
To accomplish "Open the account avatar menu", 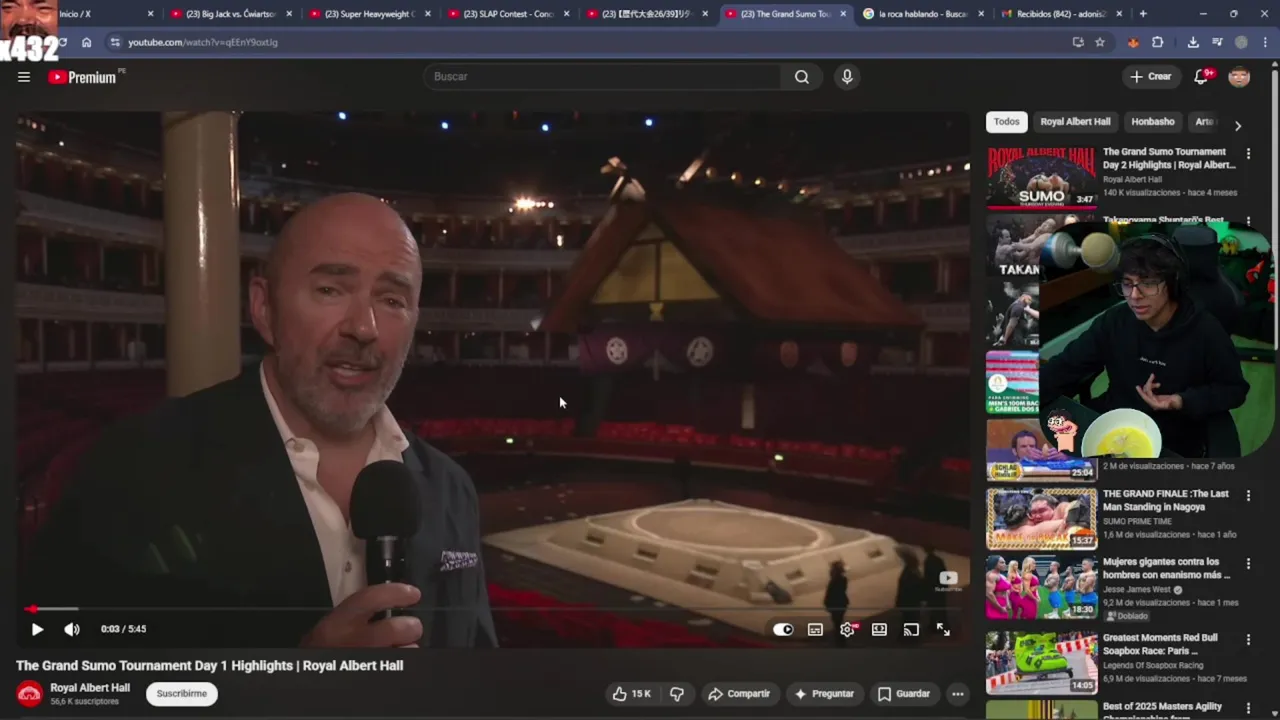I will (x=1239, y=77).
